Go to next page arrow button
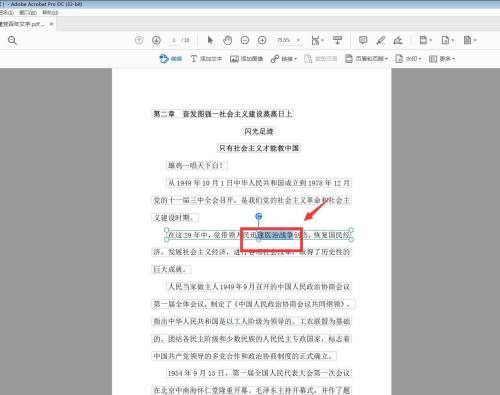Screen dimensions: 500x395 click(156, 40)
